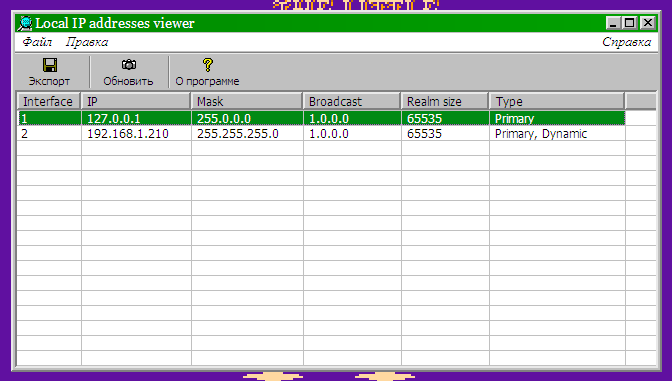Sort by the IP column header

tap(136, 102)
